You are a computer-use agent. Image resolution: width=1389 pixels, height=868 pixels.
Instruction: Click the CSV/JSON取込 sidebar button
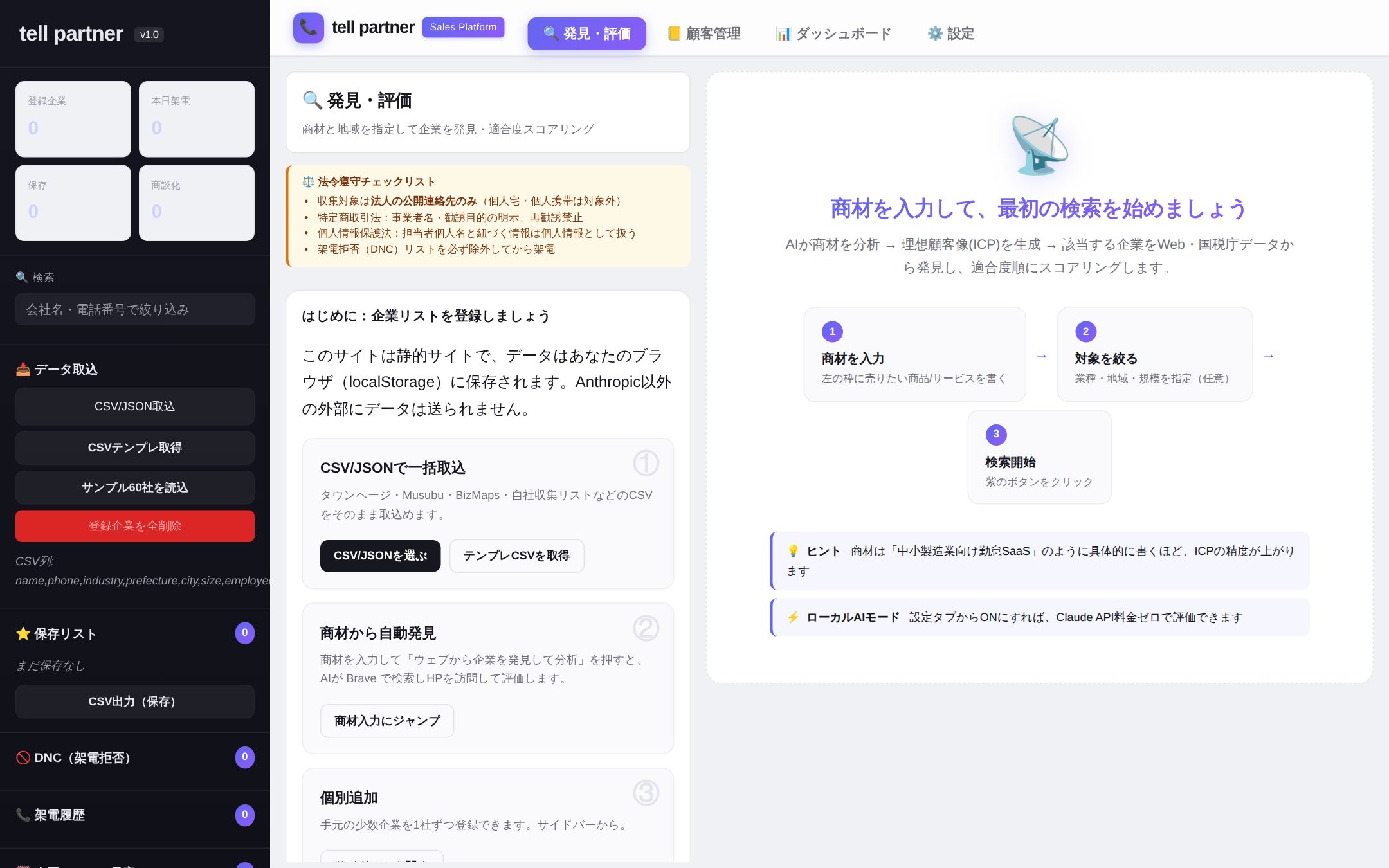click(135, 406)
